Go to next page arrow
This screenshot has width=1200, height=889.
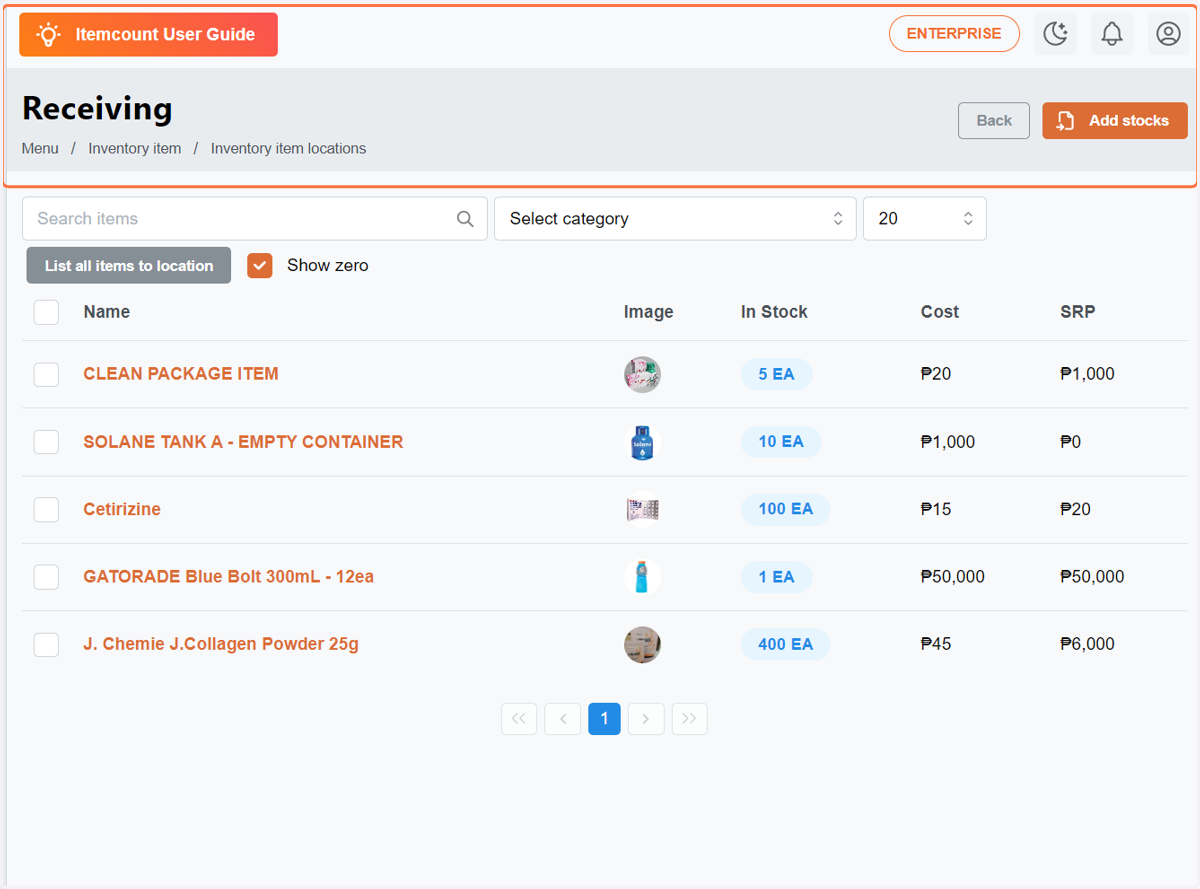(x=646, y=719)
